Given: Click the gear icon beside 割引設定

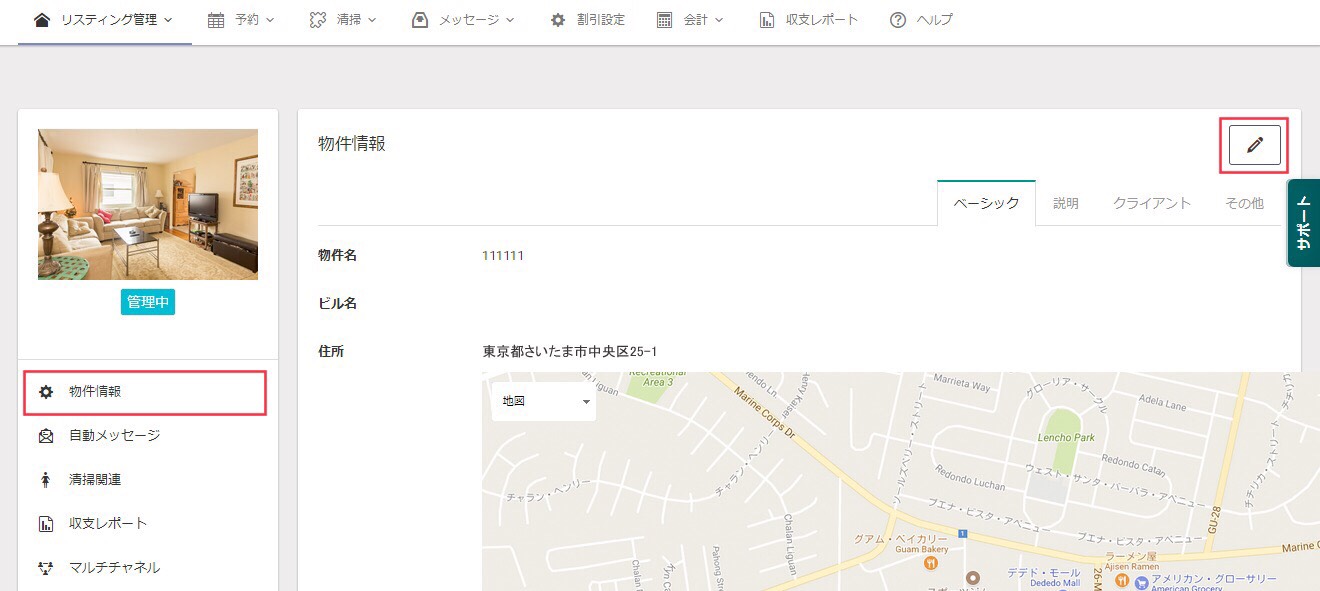Looking at the screenshot, I should 558,19.
